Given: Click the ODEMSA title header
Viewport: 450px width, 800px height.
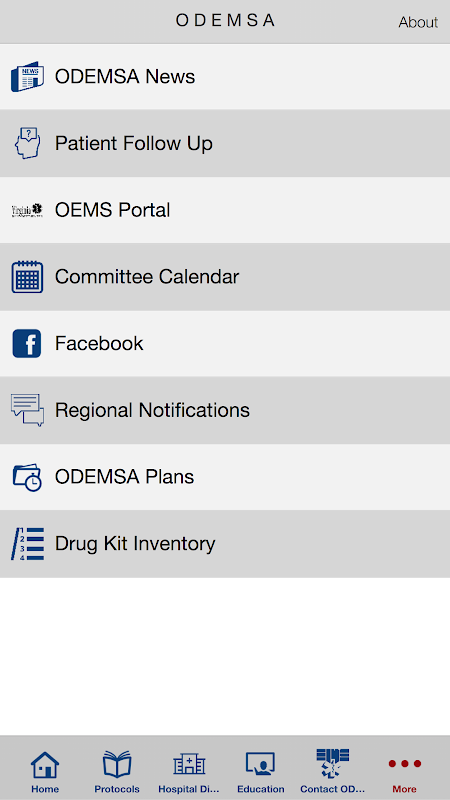Looking at the screenshot, I should (x=225, y=20).
